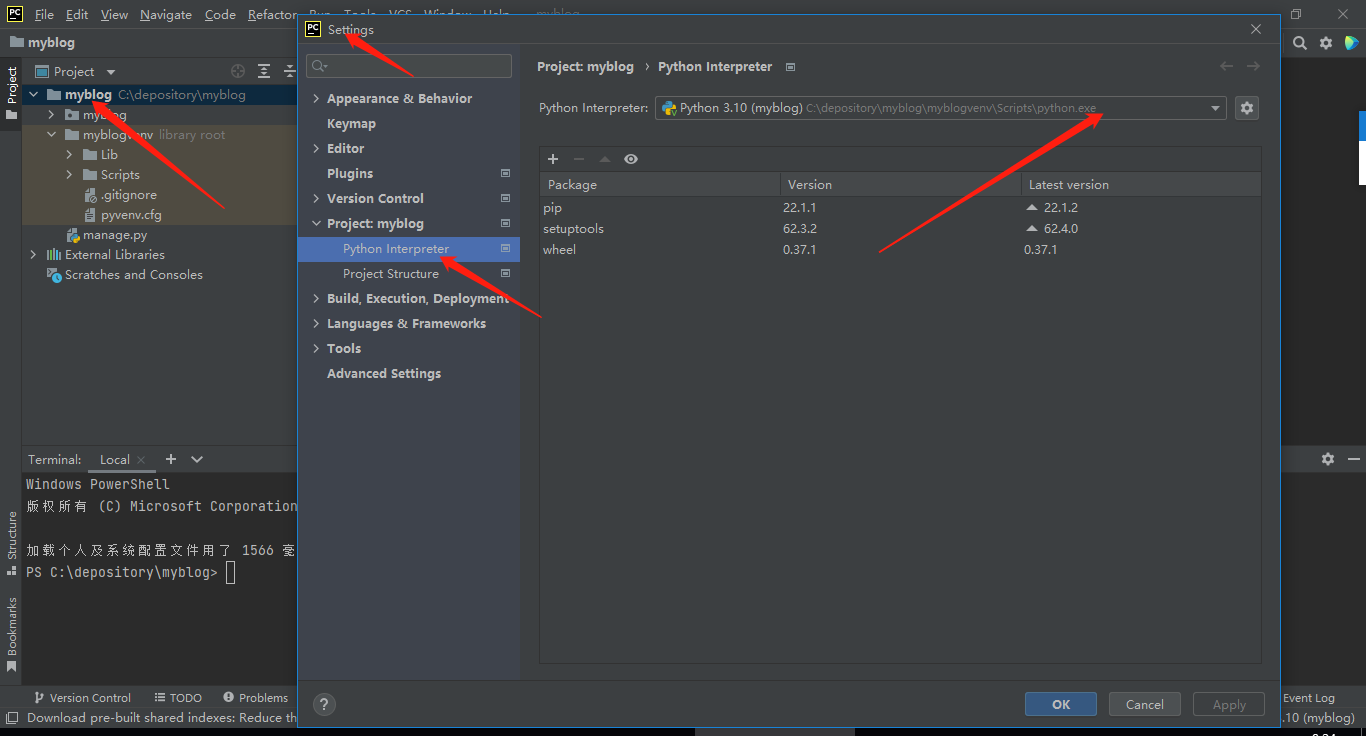The height and width of the screenshot is (736, 1366).
Task: Open IDE settings gear in main toolbar
Action: coord(1326,43)
